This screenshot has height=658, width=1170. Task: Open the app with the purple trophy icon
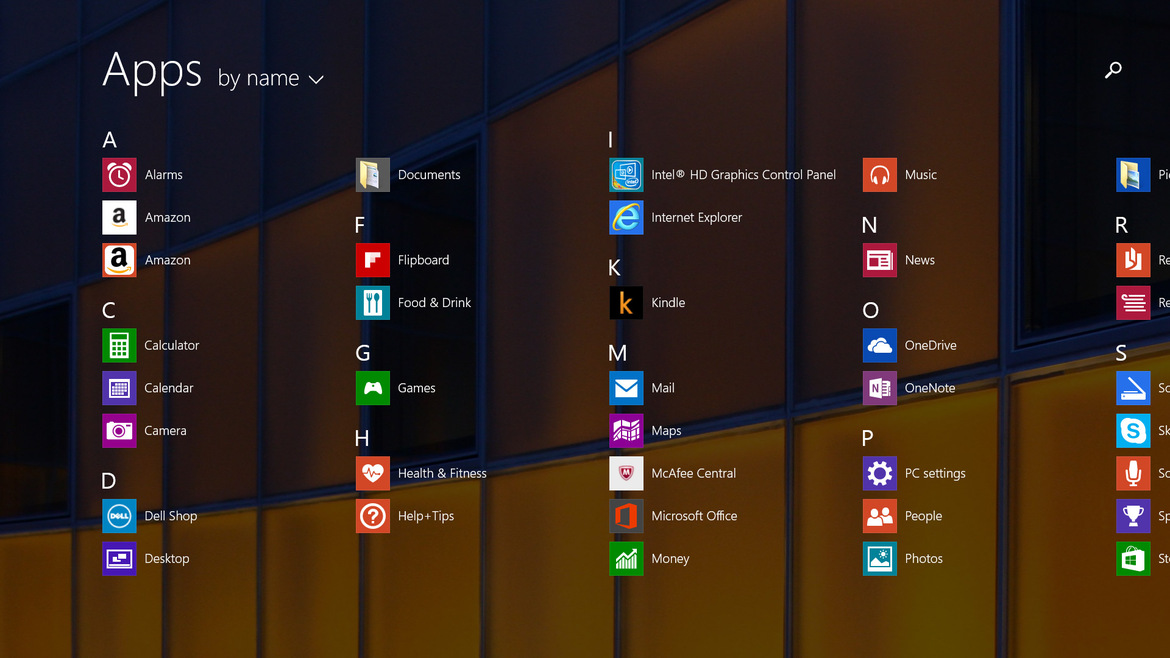pos(1133,516)
